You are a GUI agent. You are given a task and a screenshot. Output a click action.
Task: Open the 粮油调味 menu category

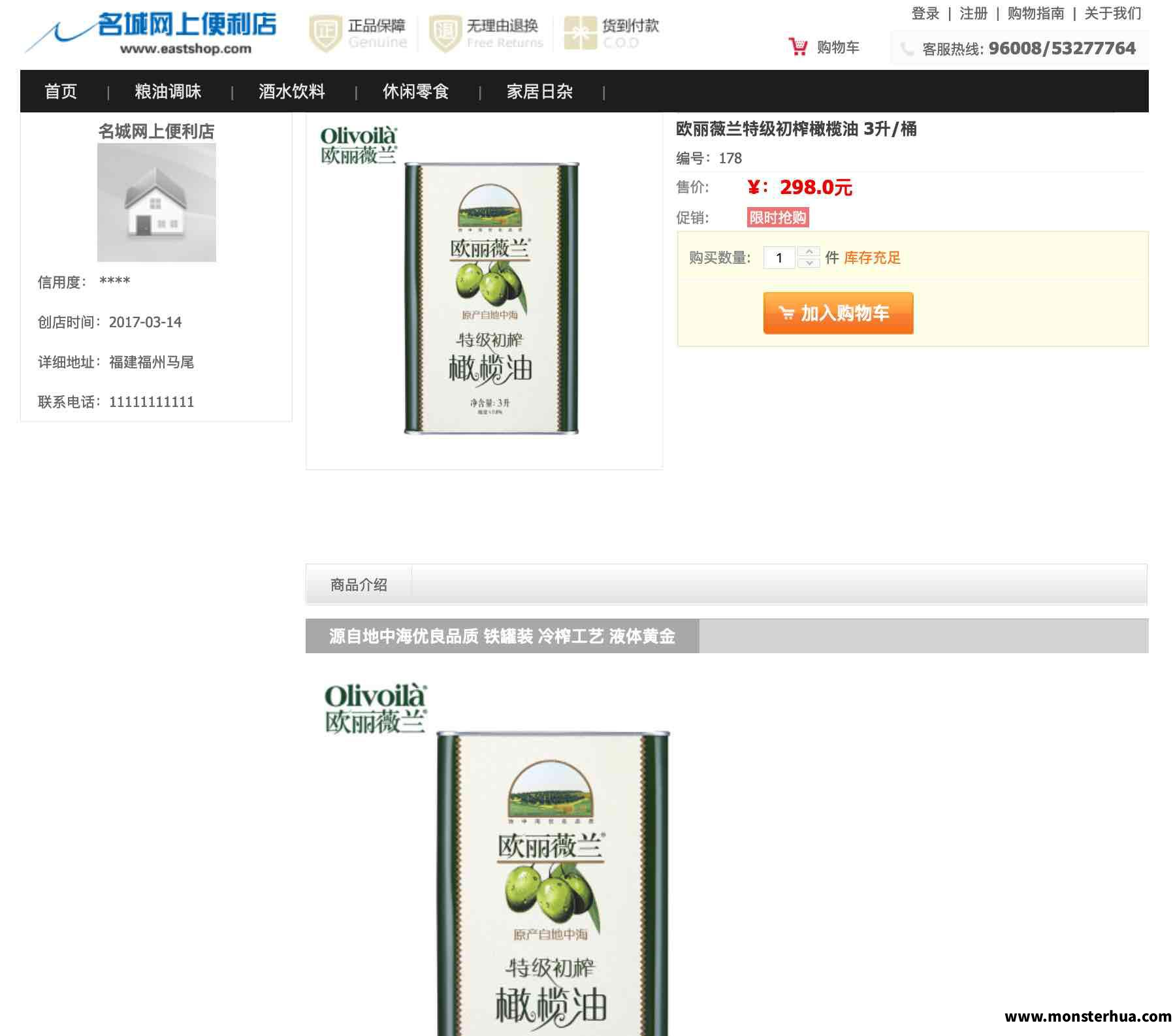168,91
